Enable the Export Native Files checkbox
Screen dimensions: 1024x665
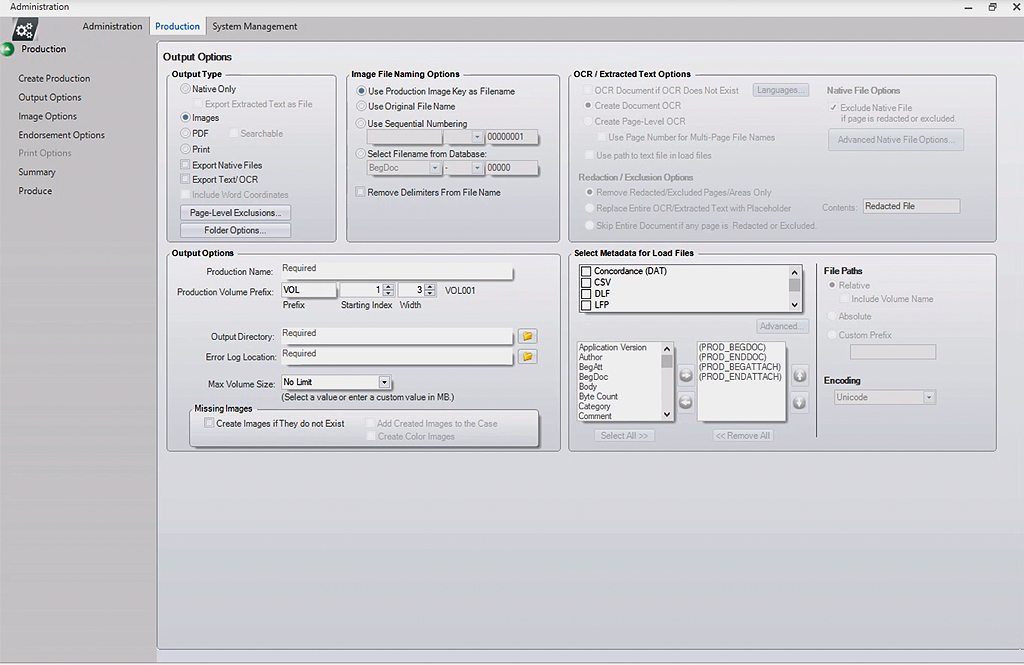pyautogui.click(x=184, y=165)
